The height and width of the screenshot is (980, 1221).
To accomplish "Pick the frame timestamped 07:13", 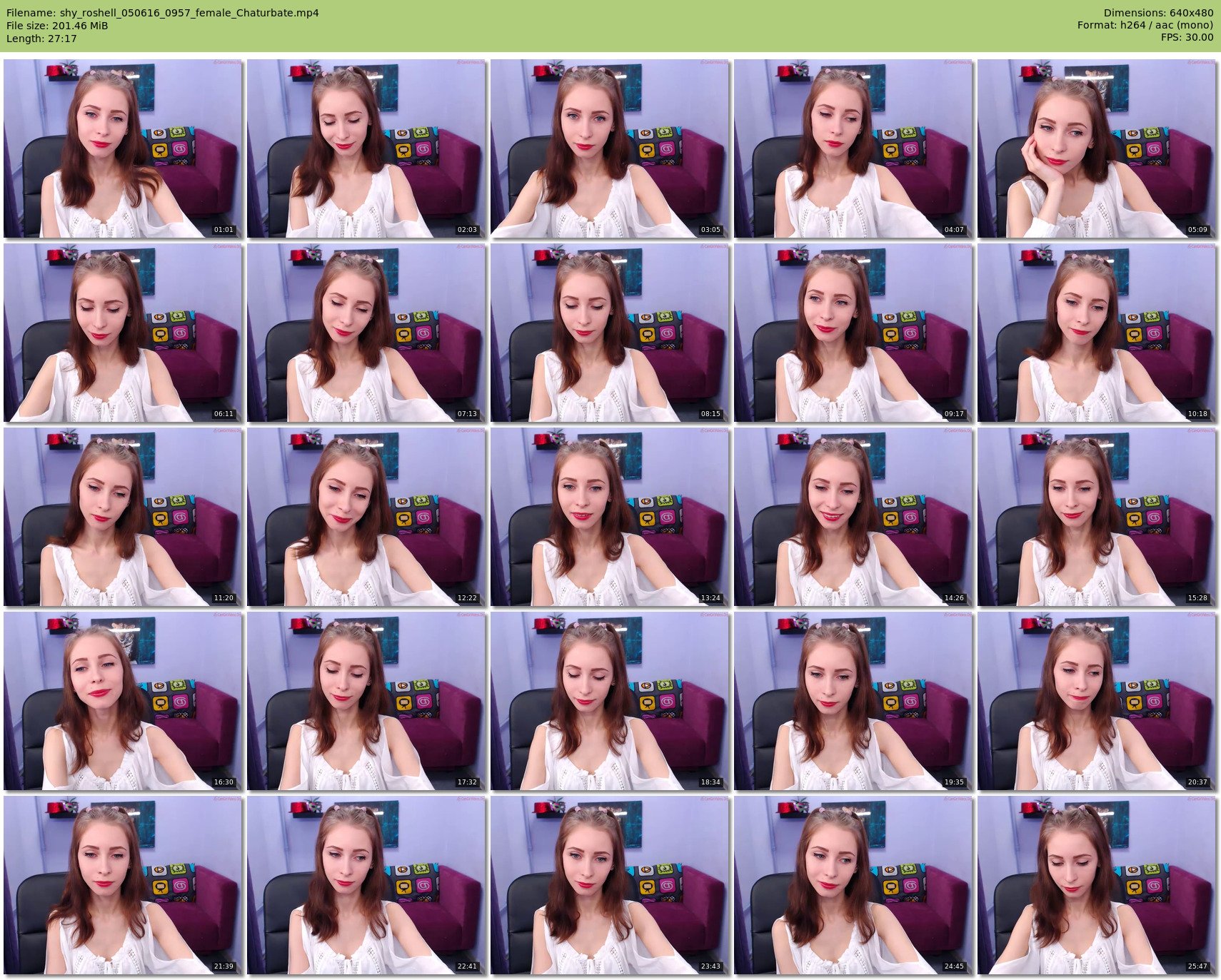I will [x=366, y=333].
